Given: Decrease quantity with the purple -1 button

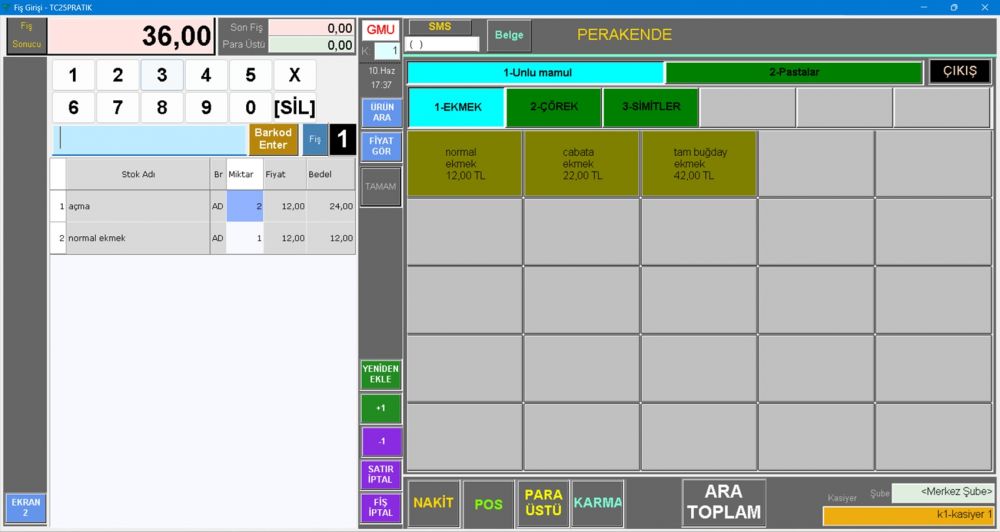Looking at the screenshot, I should [x=381, y=441].
